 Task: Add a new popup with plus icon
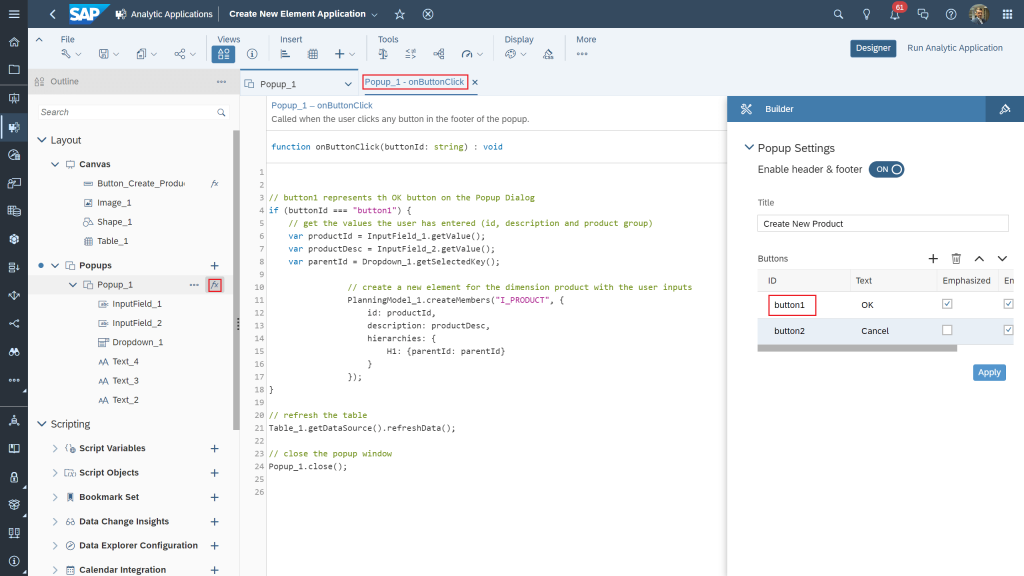point(214,266)
